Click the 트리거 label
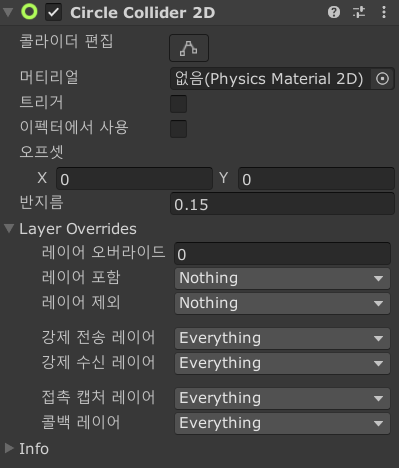Viewport: 399px width, 468px height. (41, 102)
